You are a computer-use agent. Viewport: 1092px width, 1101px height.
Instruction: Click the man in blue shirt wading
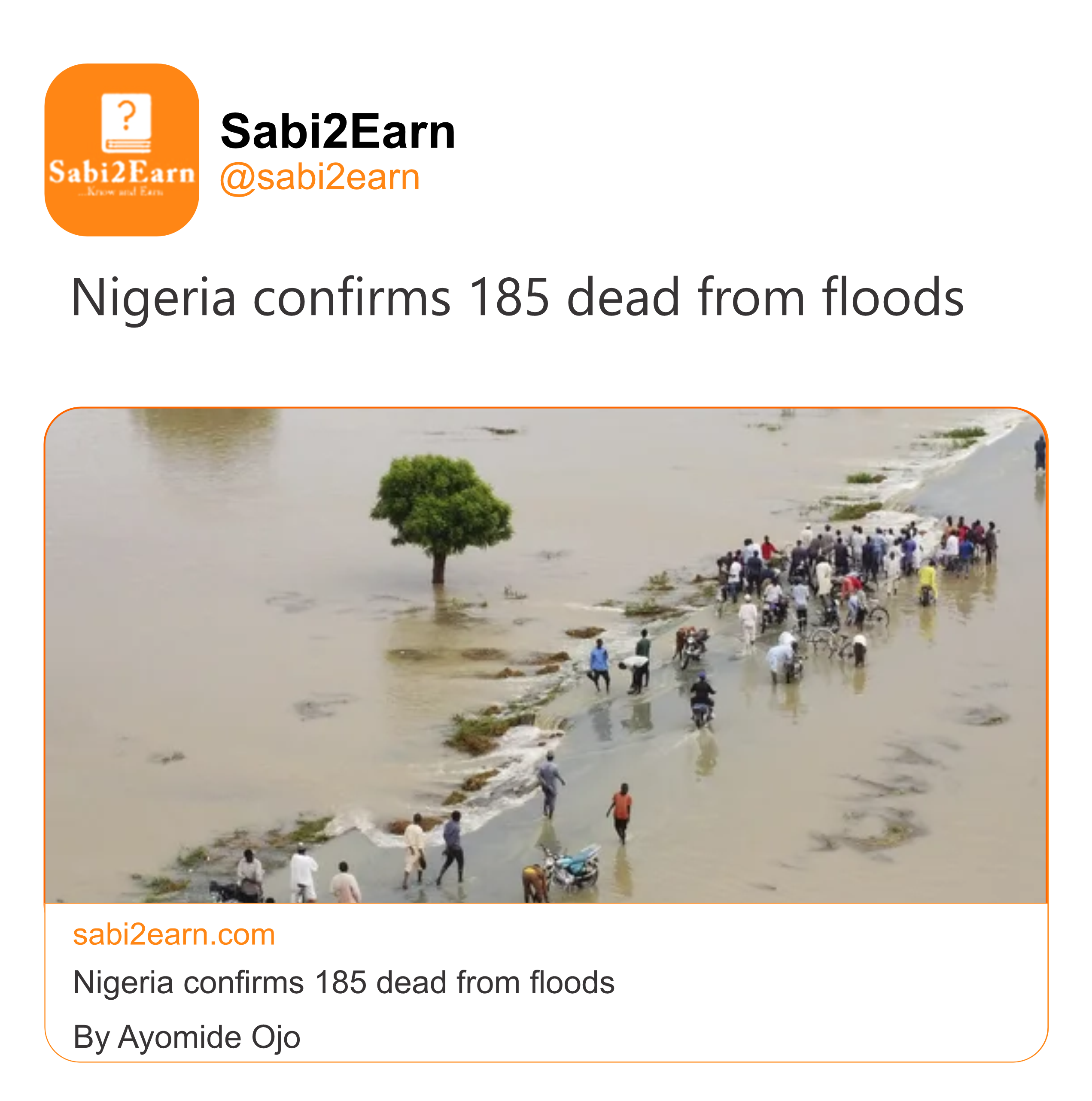pyautogui.click(x=598, y=664)
